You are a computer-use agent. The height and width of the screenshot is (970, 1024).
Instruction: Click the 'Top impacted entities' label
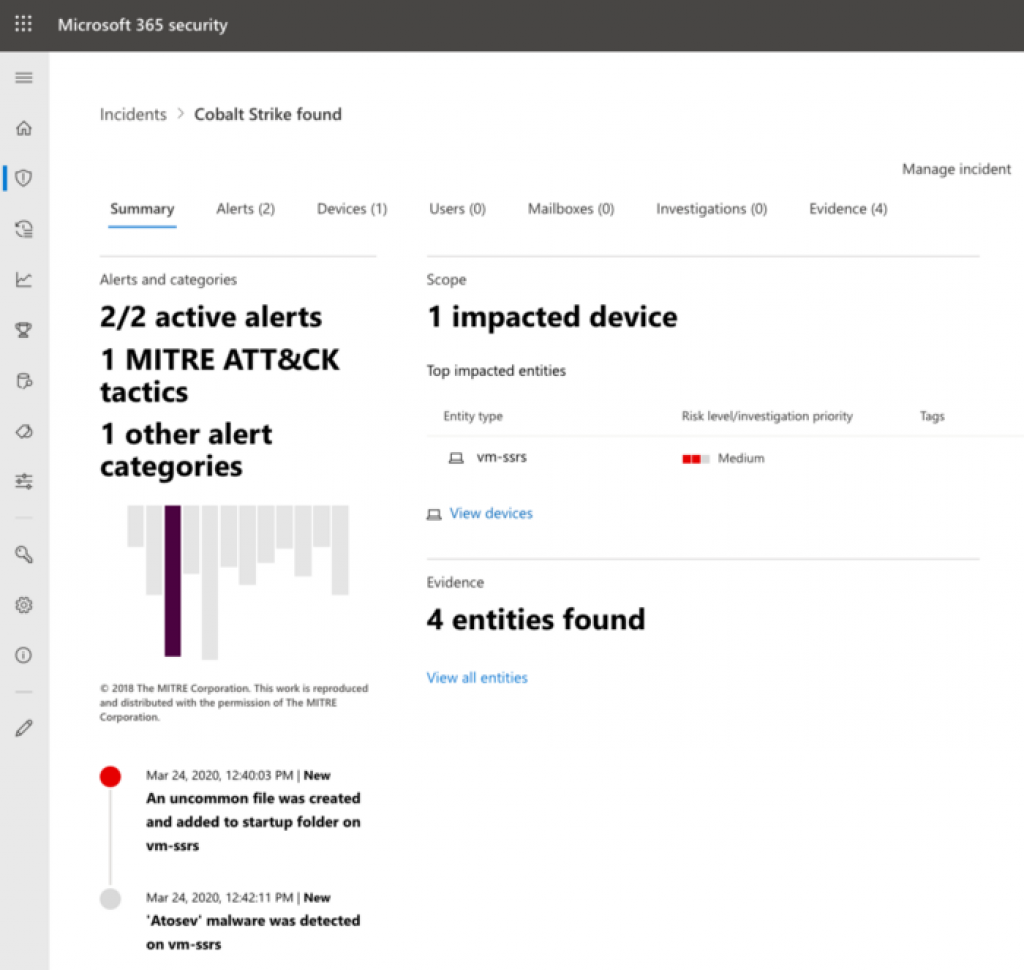click(496, 371)
